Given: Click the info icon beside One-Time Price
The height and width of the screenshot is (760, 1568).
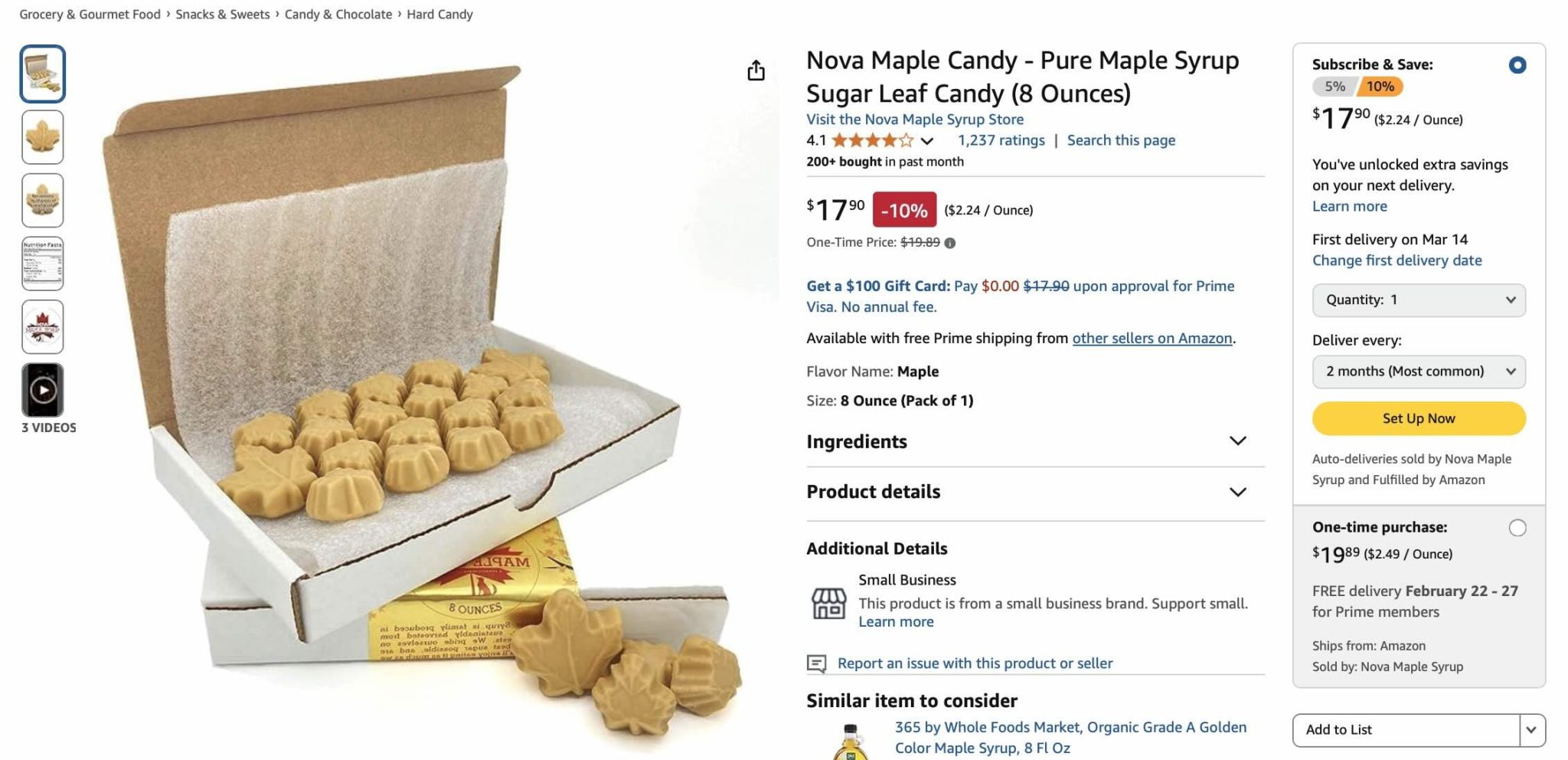Looking at the screenshot, I should (x=950, y=243).
